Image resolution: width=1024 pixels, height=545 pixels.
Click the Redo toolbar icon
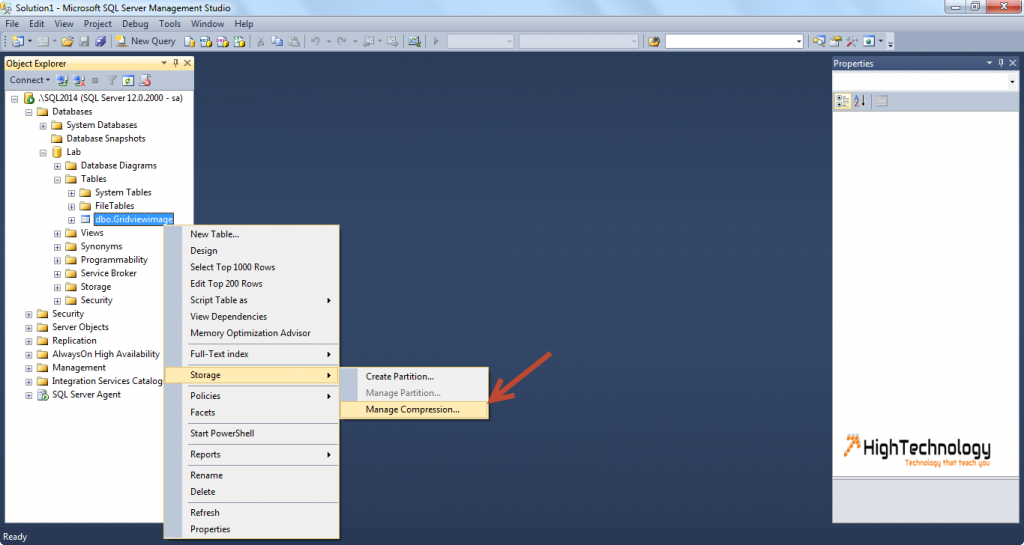[342, 41]
